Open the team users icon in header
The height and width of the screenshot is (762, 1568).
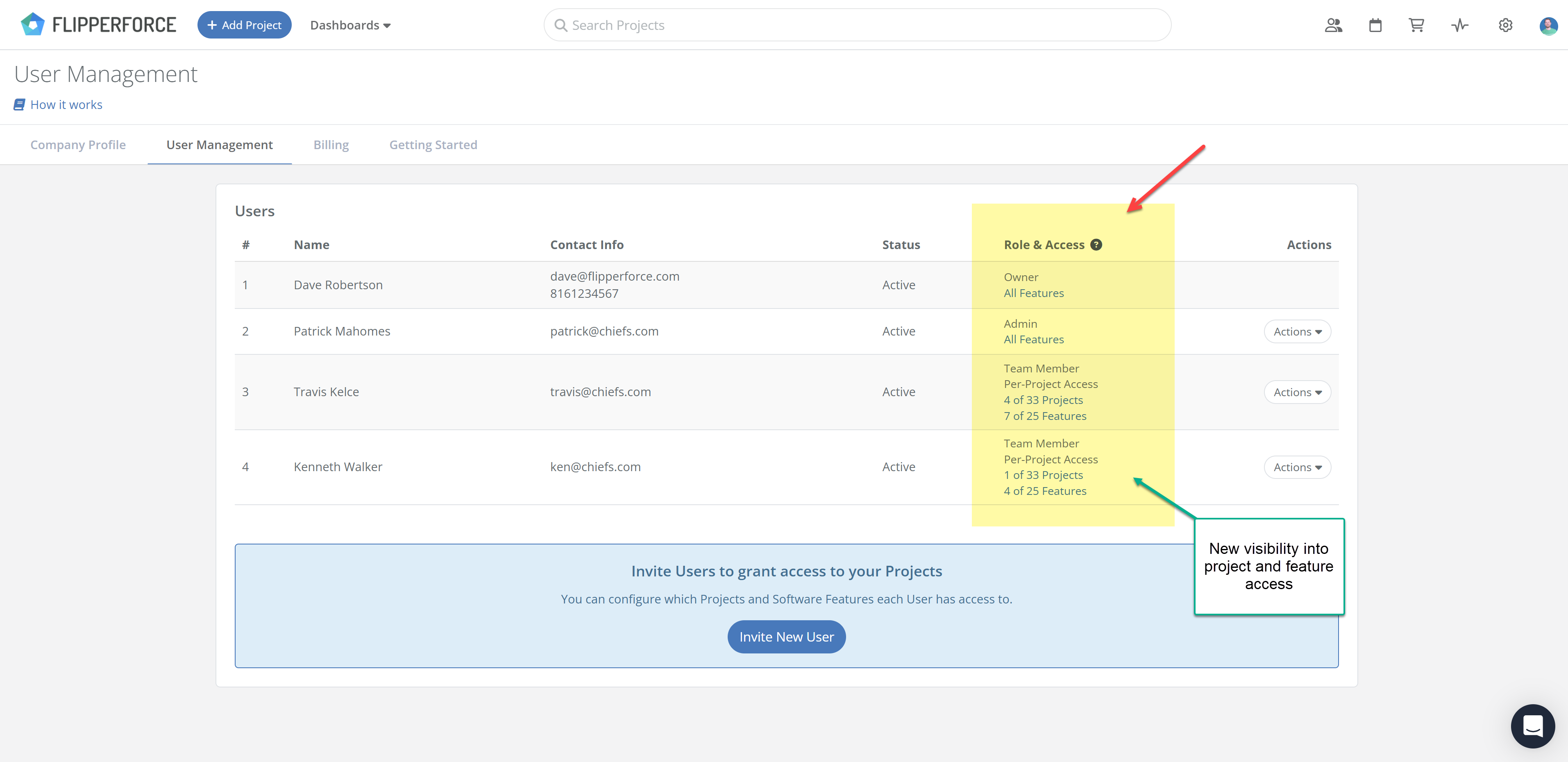click(x=1333, y=25)
